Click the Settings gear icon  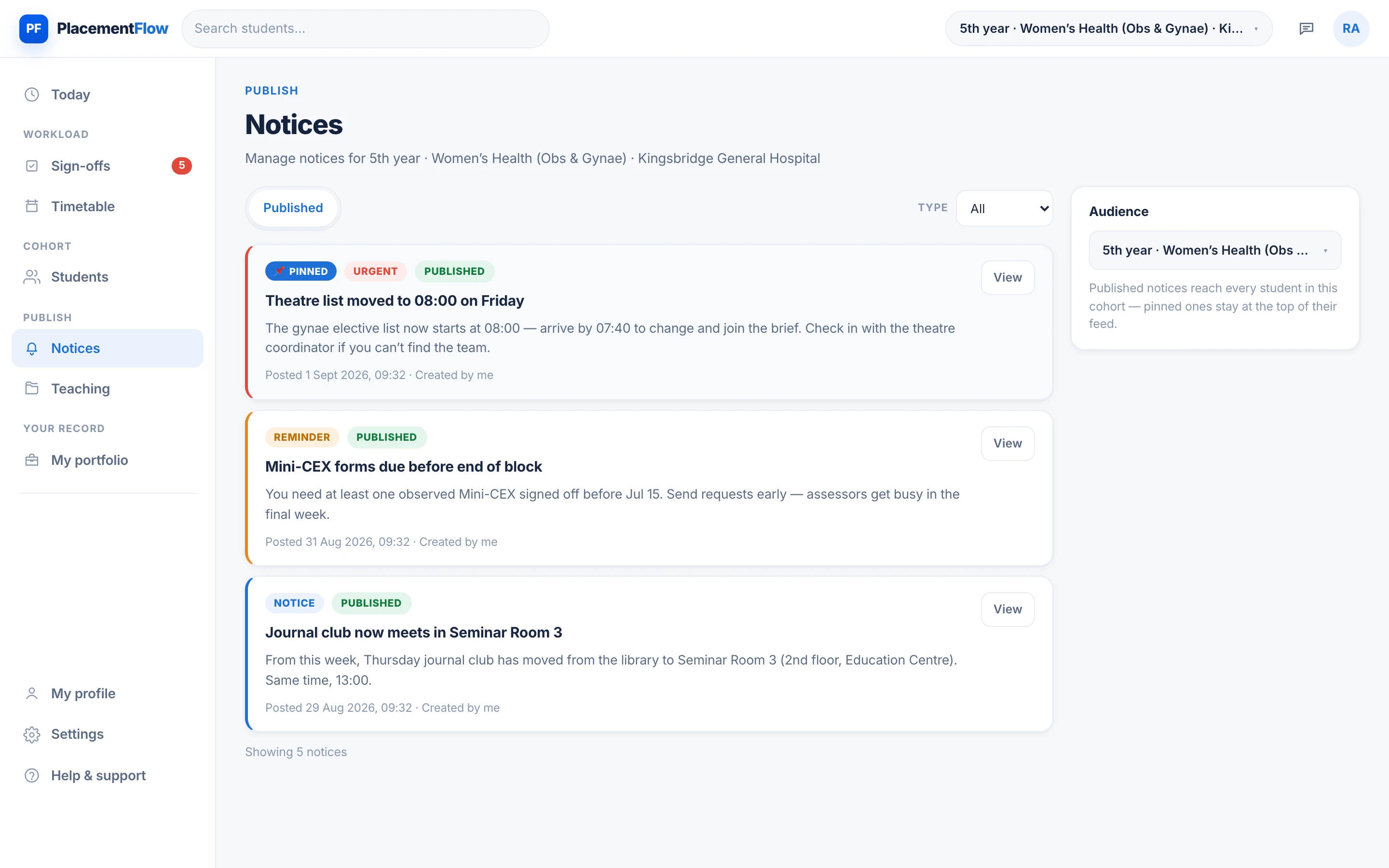[x=32, y=734]
